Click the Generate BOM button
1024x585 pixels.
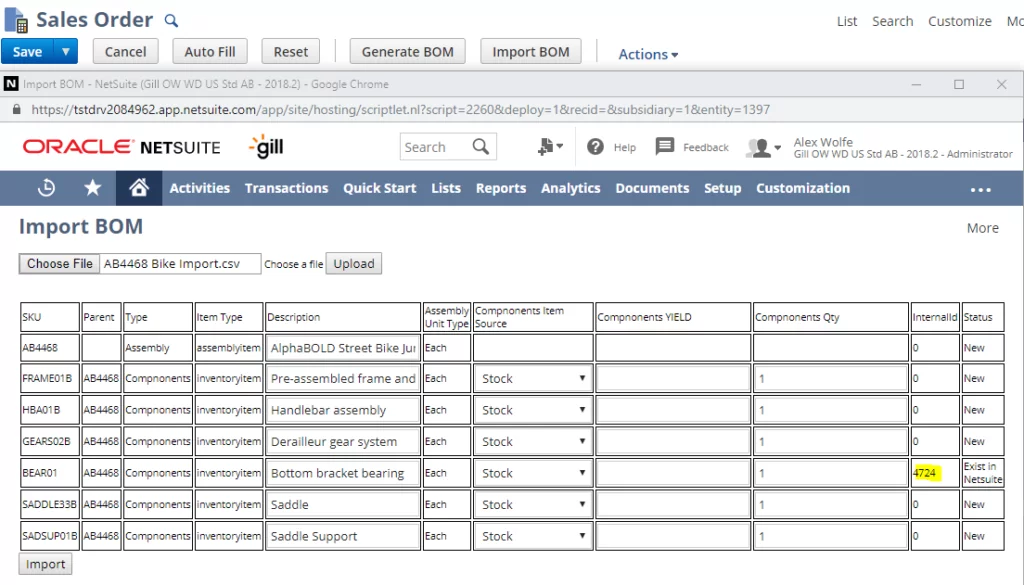(408, 52)
